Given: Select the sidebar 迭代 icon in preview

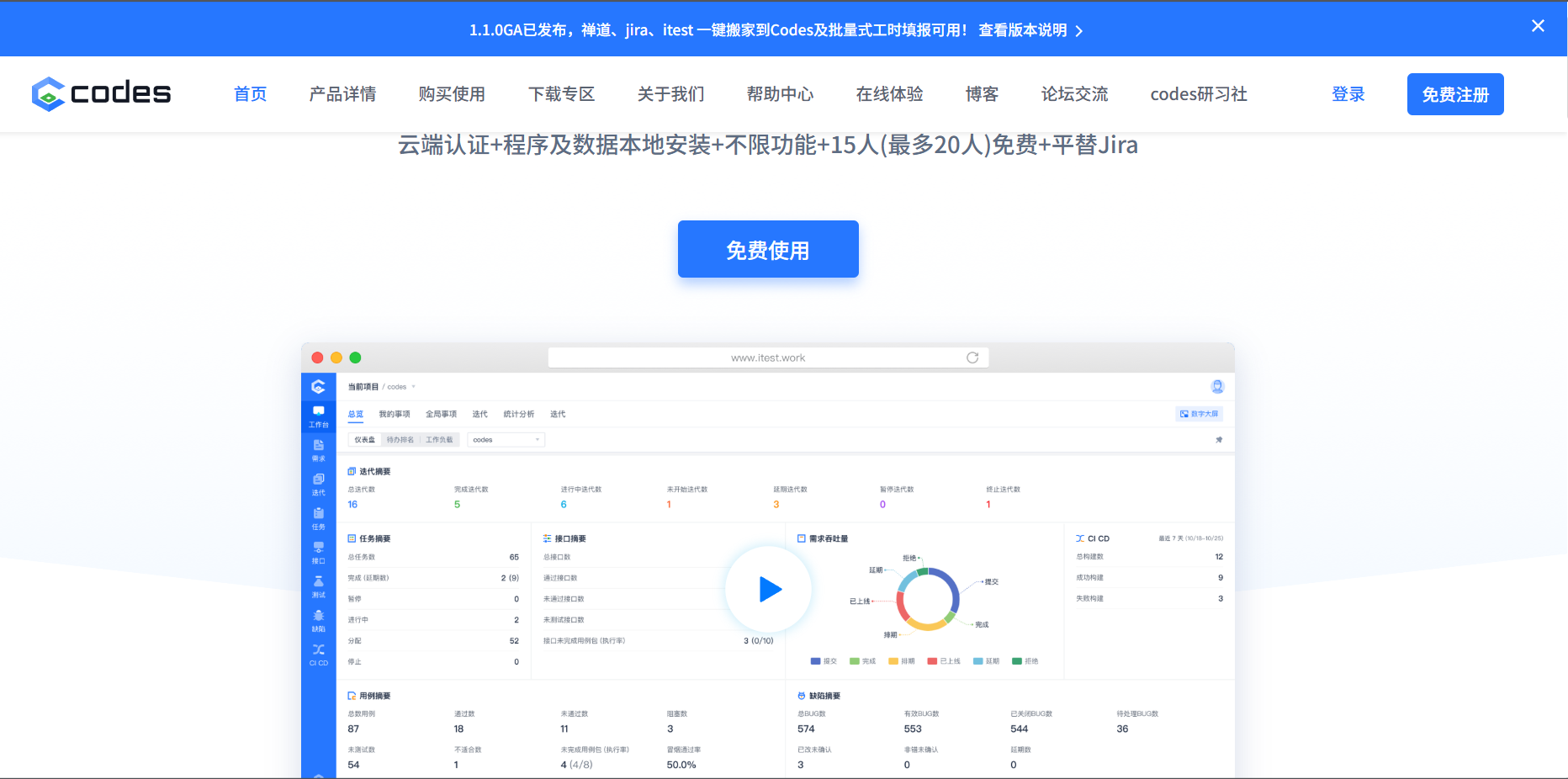Looking at the screenshot, I should click(x=318, y=485).
